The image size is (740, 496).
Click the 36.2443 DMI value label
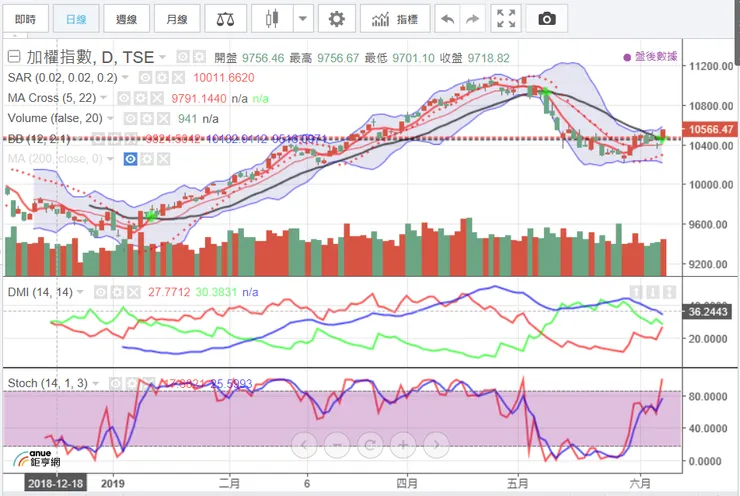click(x=706, y=311)
